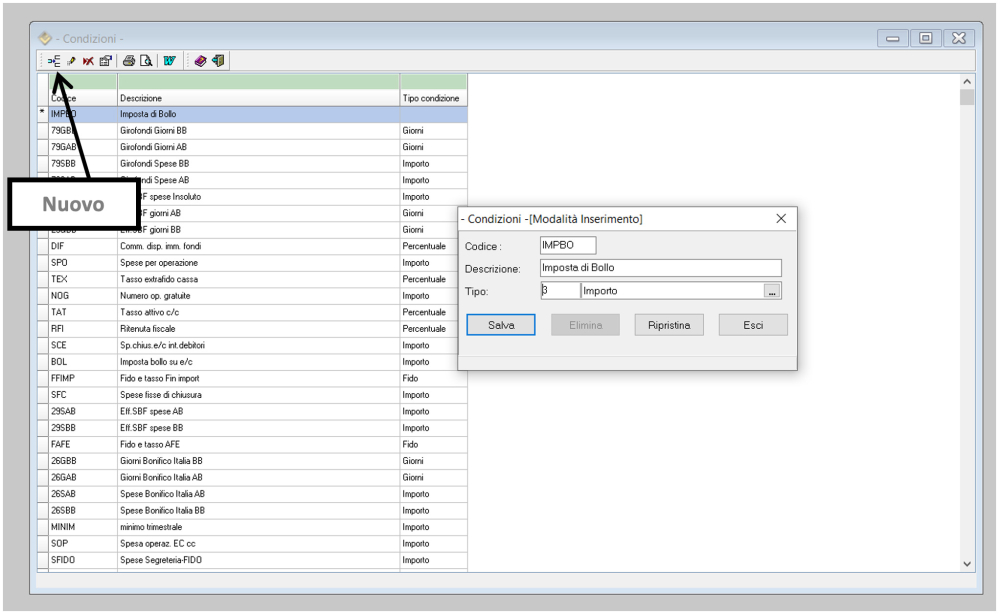Click the Nuovo (new record) toolbar icon
Image resolution: width=1000 pixels, height=615 pixels.
coord(55,62)
